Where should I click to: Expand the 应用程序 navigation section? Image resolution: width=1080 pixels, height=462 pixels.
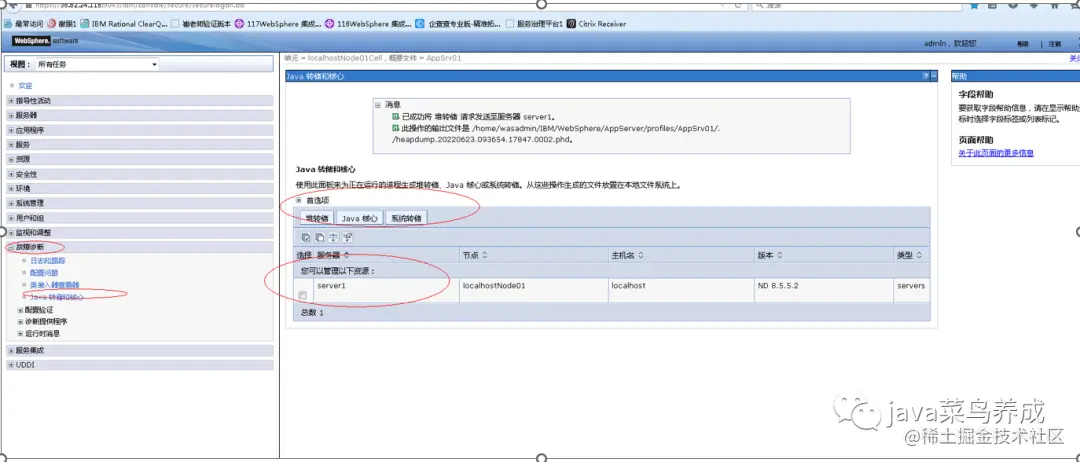[x=12, y=129]
